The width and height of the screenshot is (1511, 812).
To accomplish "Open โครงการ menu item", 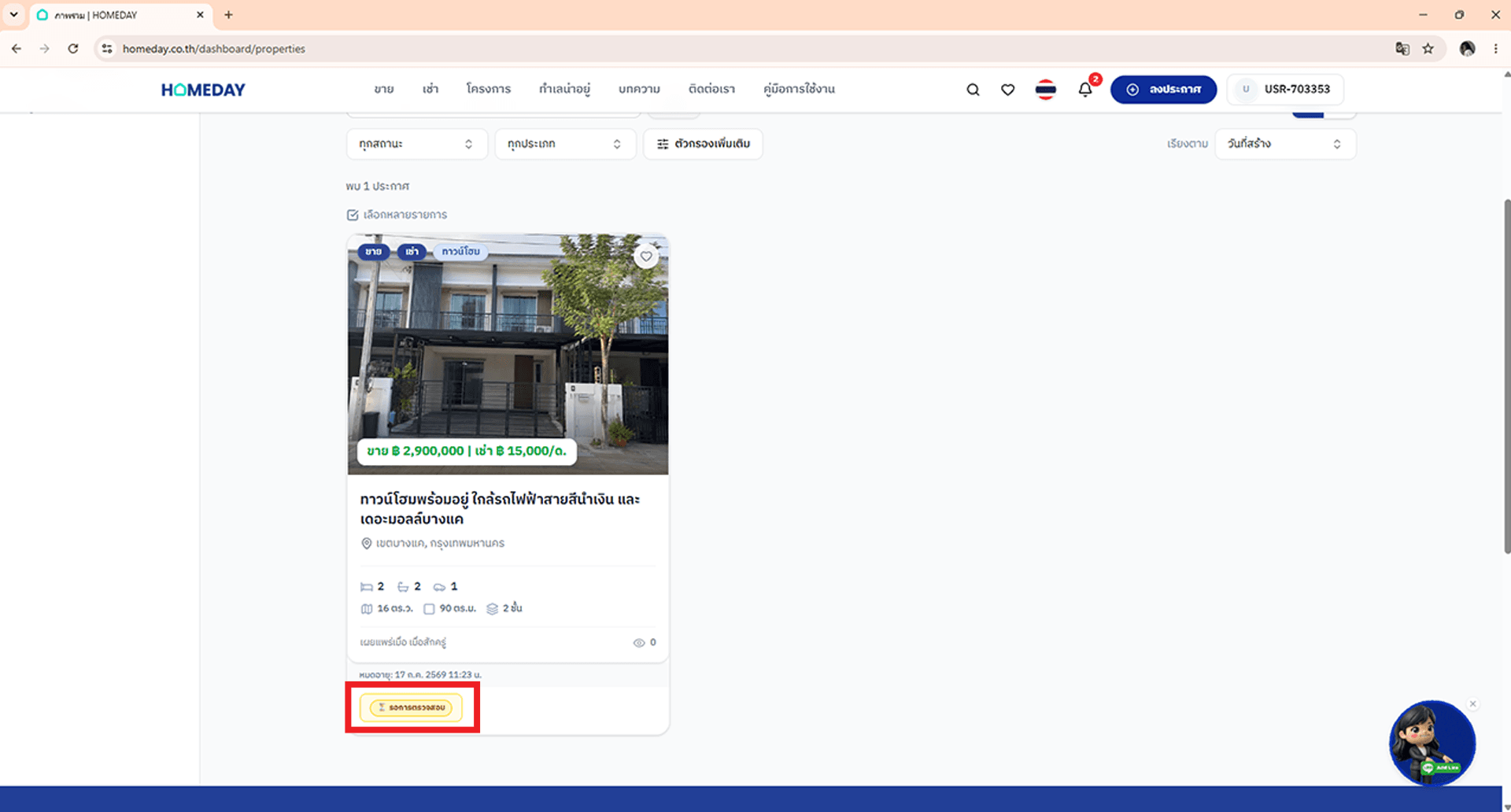I will 488,89.
